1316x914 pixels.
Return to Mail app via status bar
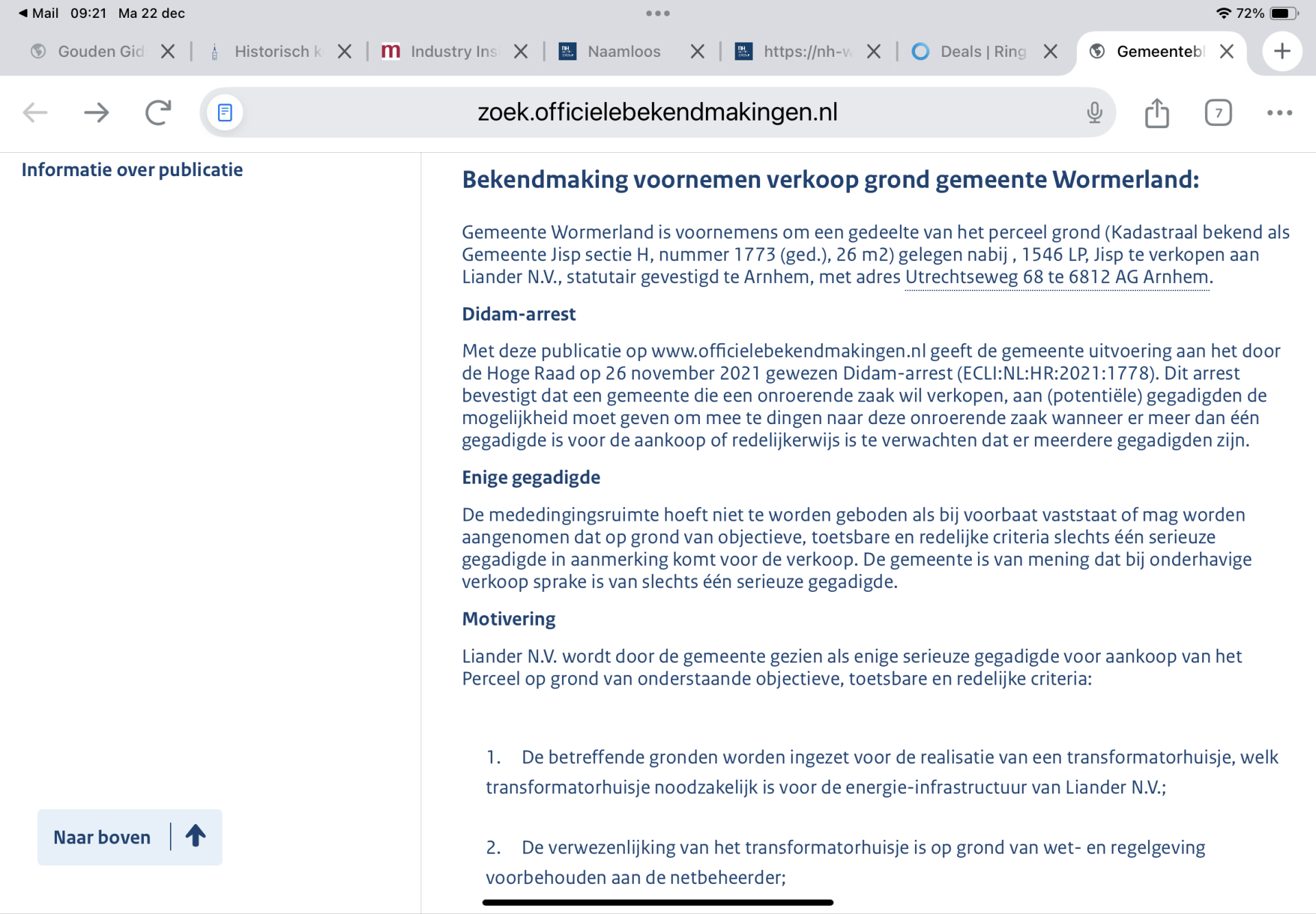pyautogui.click(x=38, y=13)
